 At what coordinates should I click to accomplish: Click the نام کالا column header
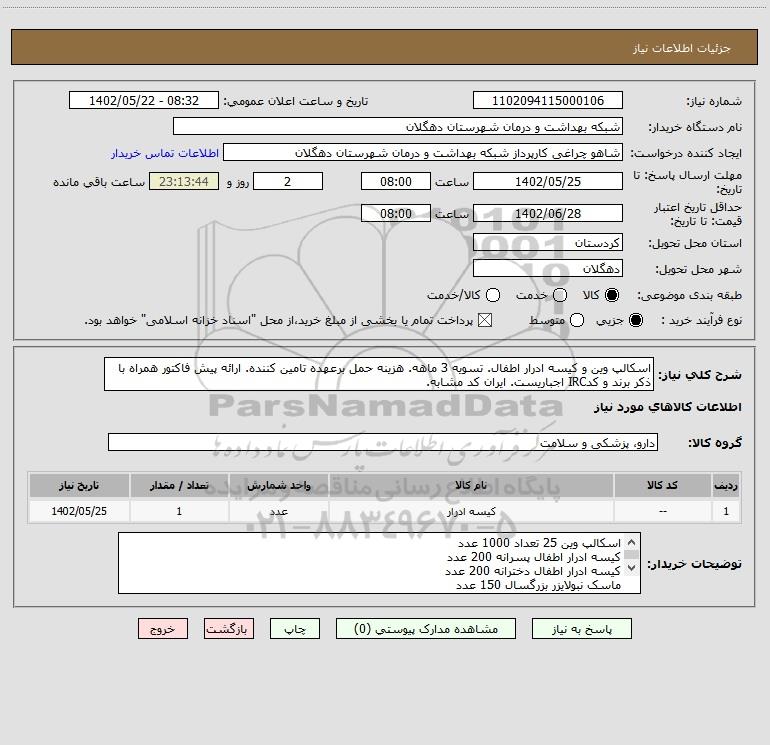(471, 485)
